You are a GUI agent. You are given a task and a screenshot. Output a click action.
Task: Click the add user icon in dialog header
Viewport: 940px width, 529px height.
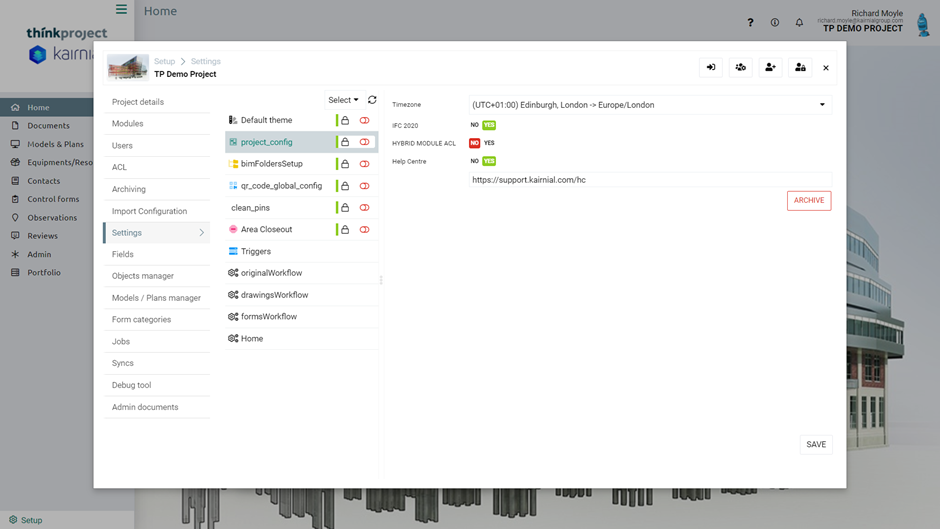coord(770,68)
